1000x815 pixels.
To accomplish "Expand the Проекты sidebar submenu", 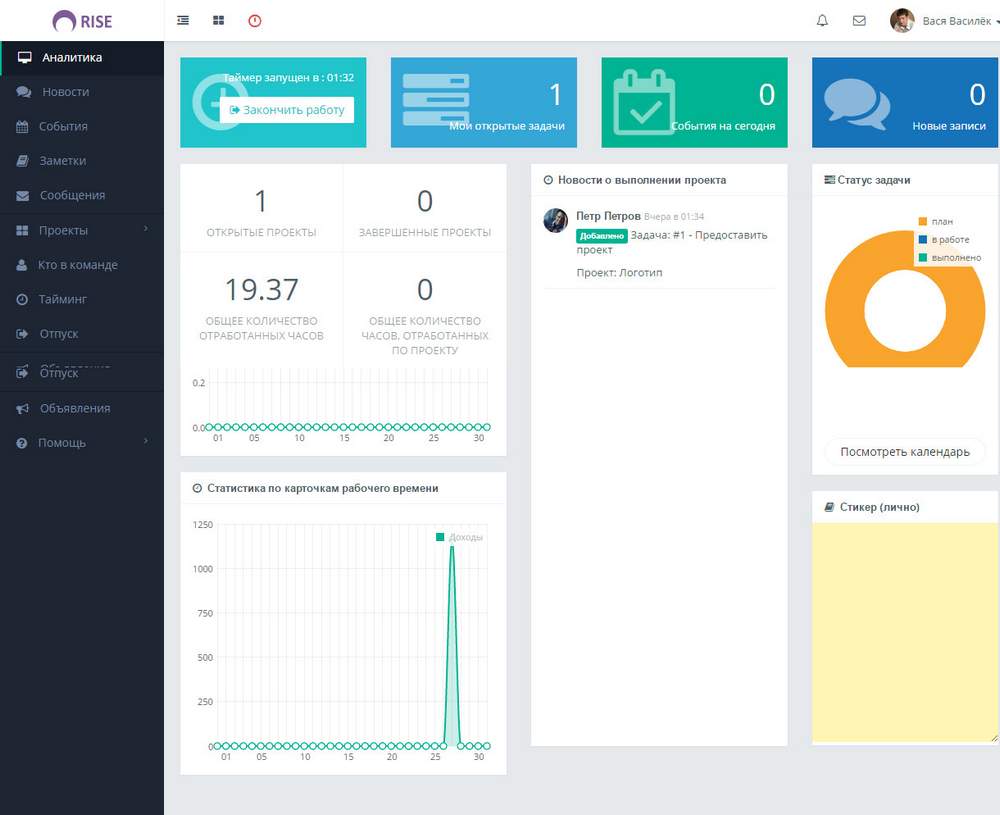I will 82,230.
